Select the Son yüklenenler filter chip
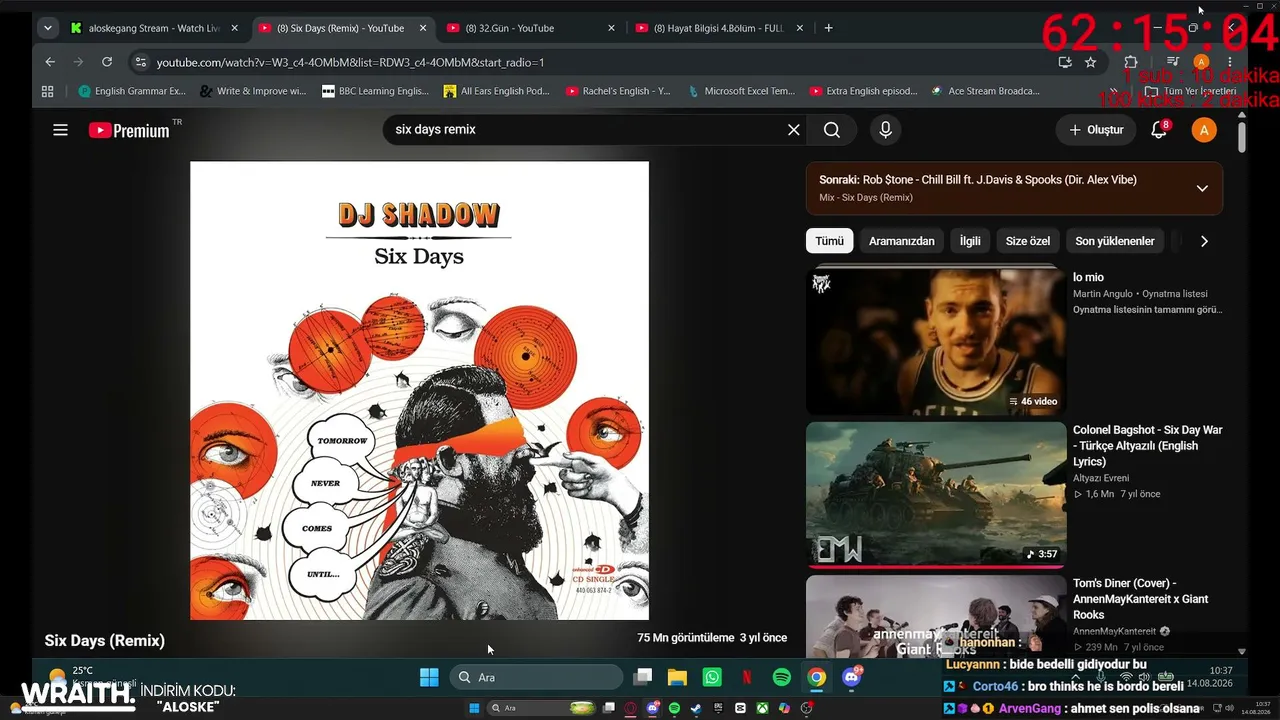 (1115, 241)
